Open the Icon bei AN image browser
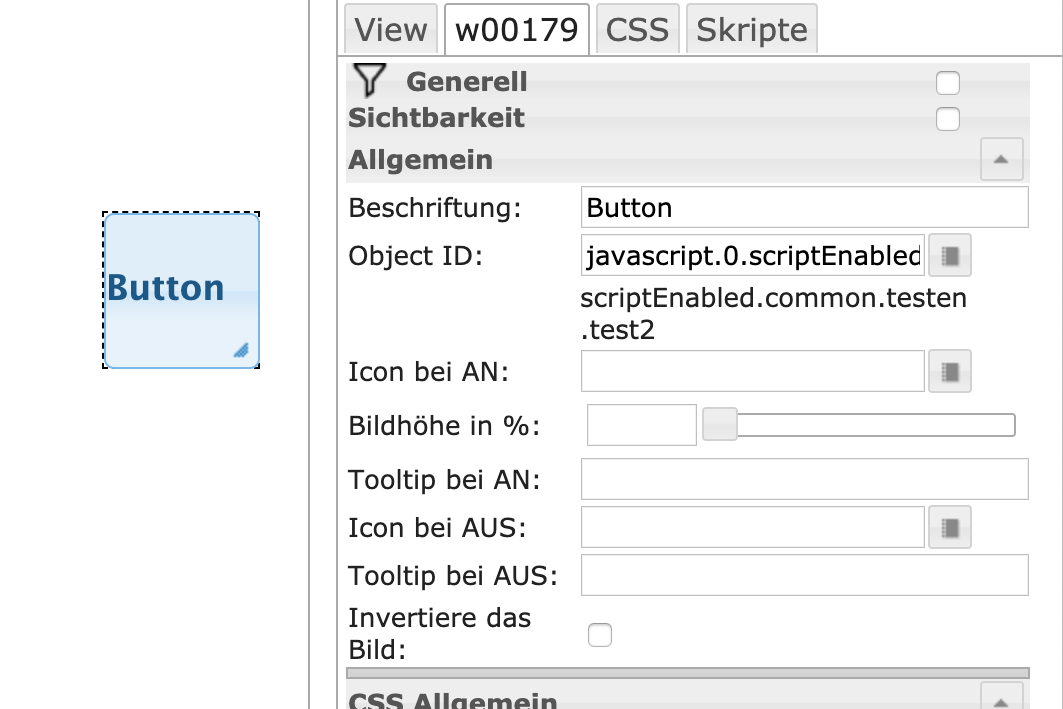The height and width of the screenshot is (709, 1063). tap(950, 371)
